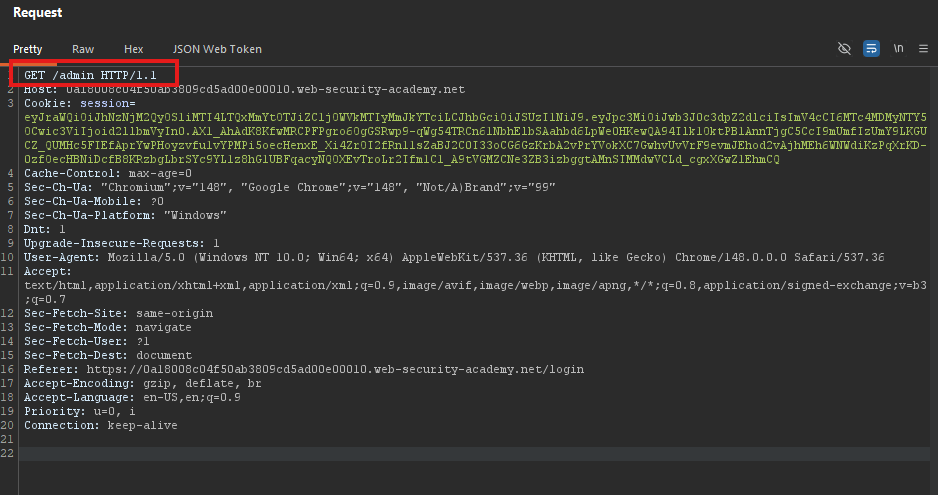Click the GET /admin HTTP/1.1 request line
The width and height of the screenshot is (938, 495).
90,75
